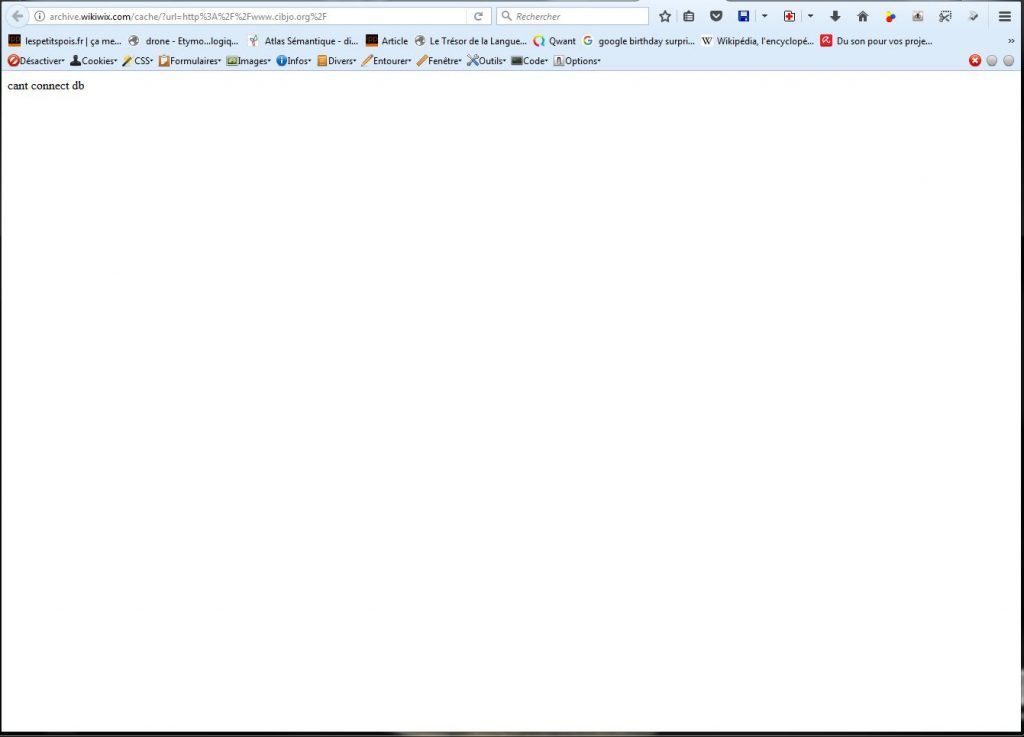Click the pencil add-on icon
This screenshot has height=737, width=1024.
coord(973,16)
